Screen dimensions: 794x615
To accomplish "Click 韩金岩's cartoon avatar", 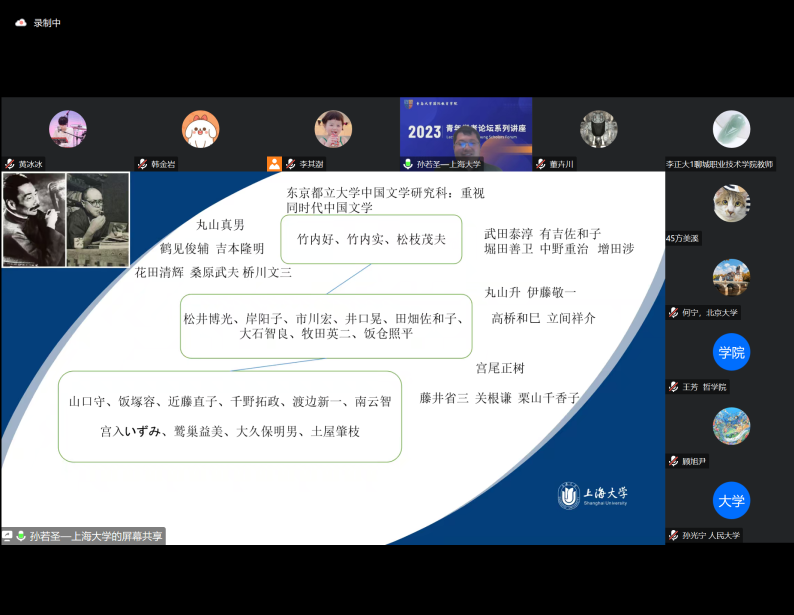I will [x=201, y=129].
